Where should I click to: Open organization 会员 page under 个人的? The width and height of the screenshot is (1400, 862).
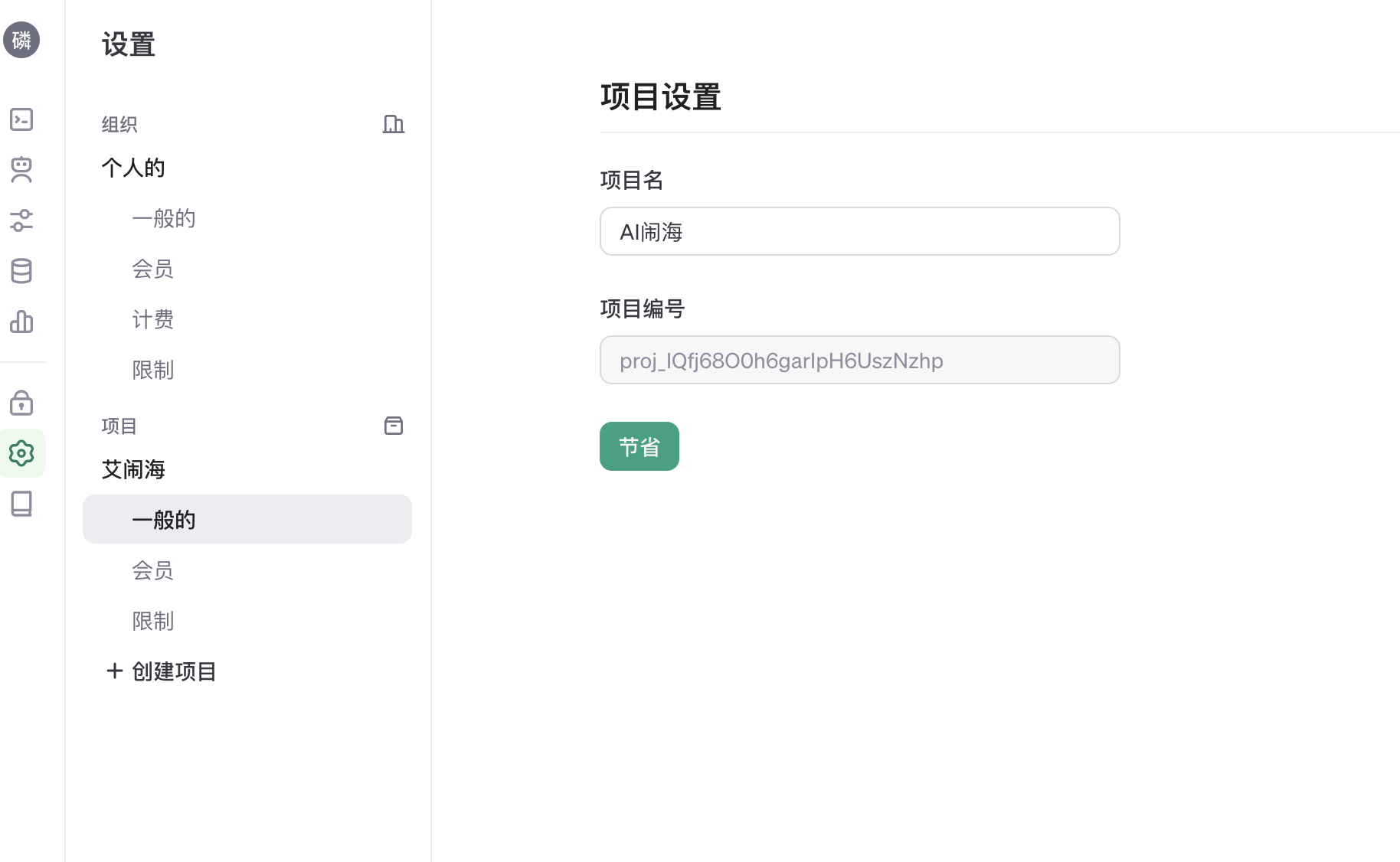pyautogui.click(x=153, y=269)
